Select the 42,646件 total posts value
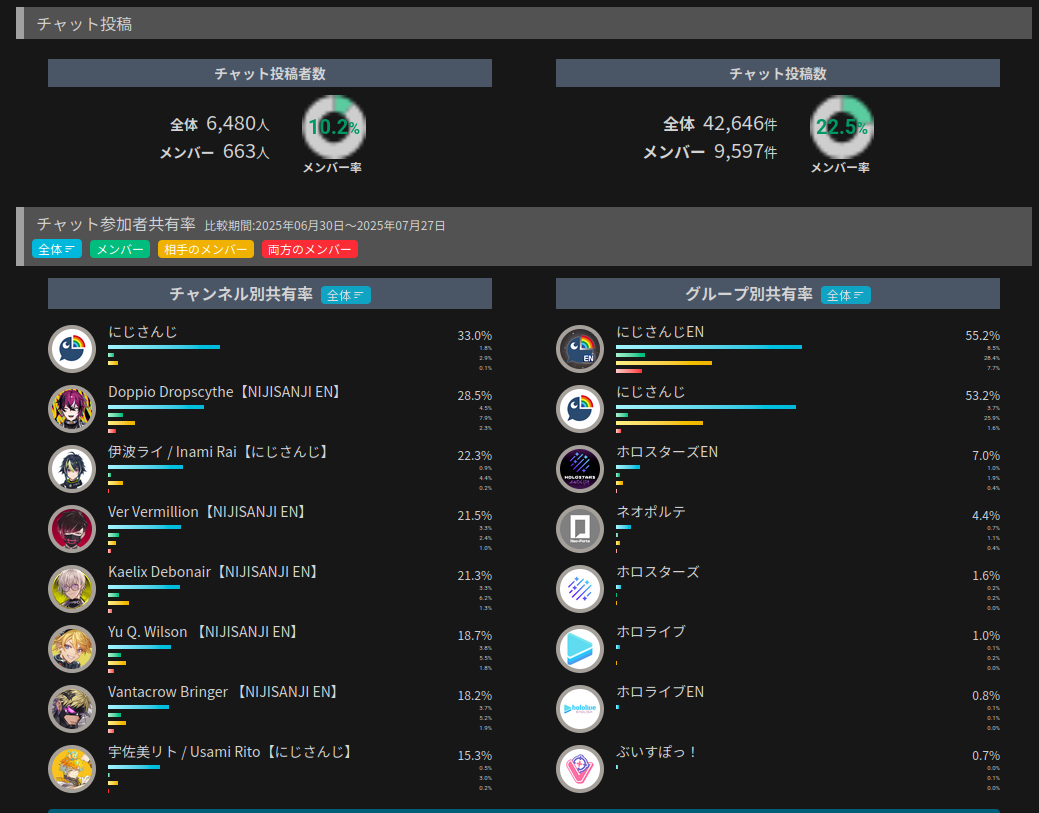 [740, 123]
